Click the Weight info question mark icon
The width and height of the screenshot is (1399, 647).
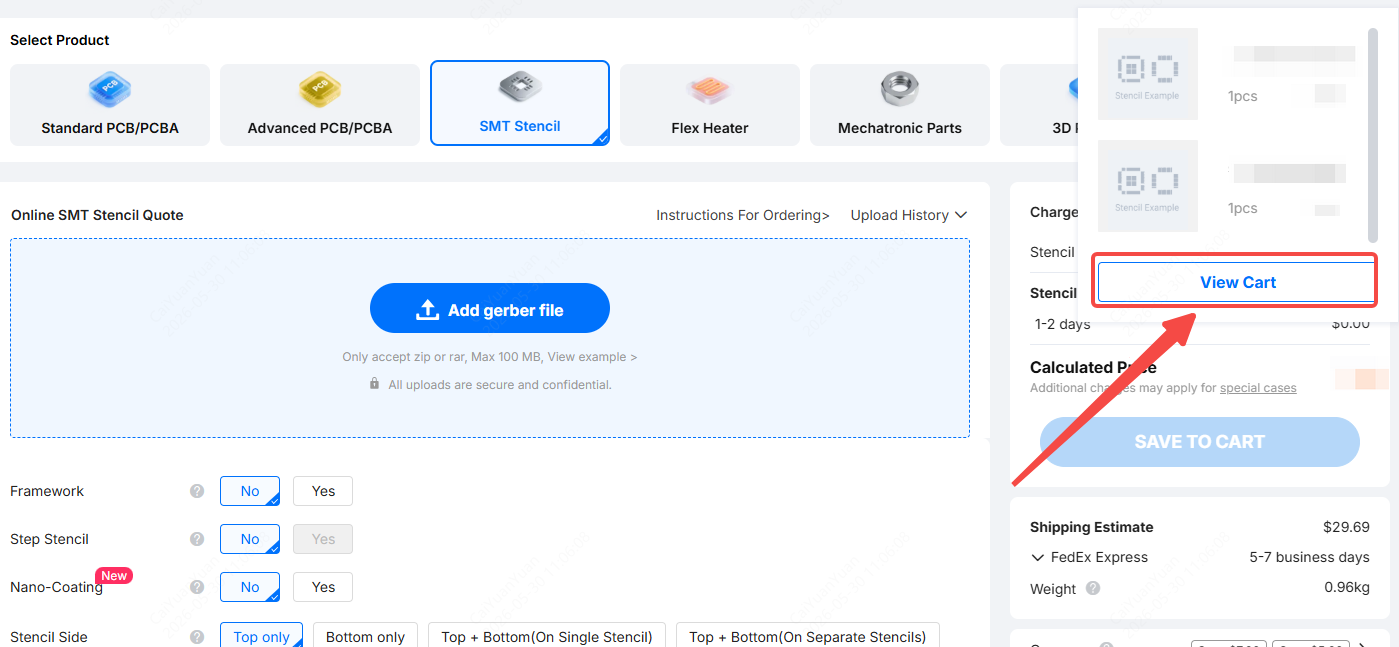point(1093,588)
